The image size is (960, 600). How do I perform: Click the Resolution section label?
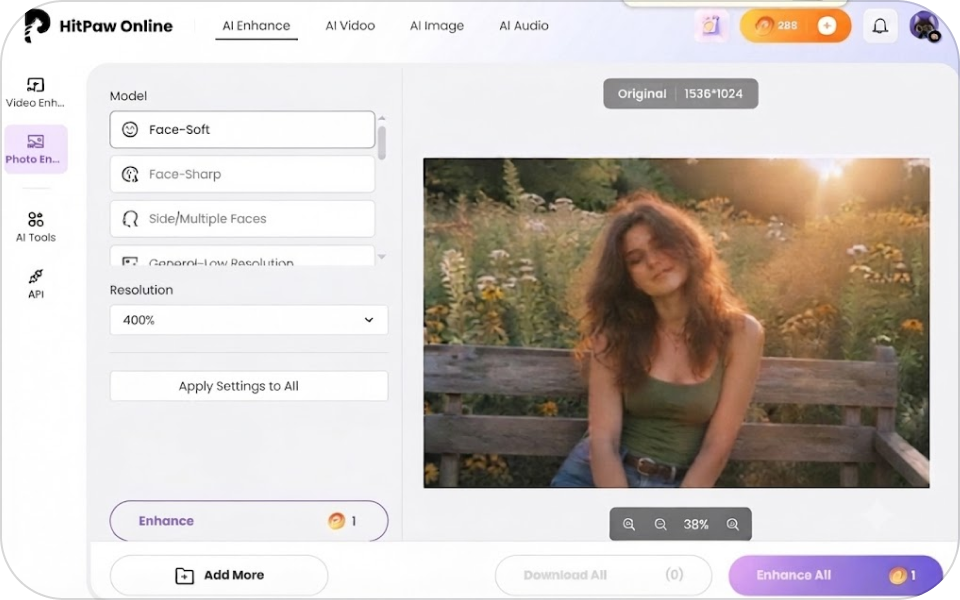141,290
